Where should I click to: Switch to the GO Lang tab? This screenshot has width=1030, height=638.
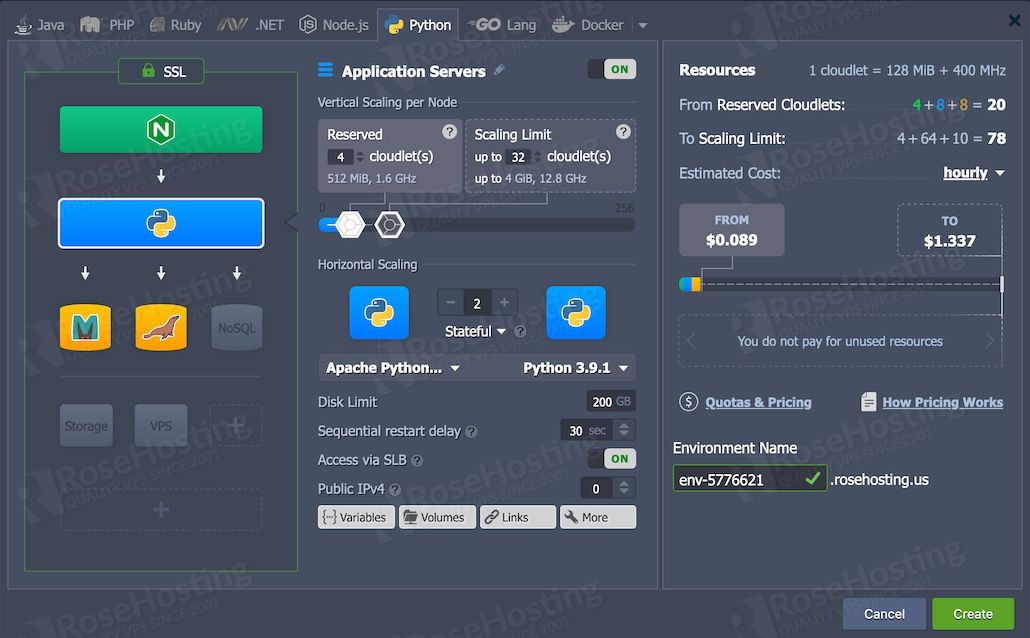tap(502, 25)
